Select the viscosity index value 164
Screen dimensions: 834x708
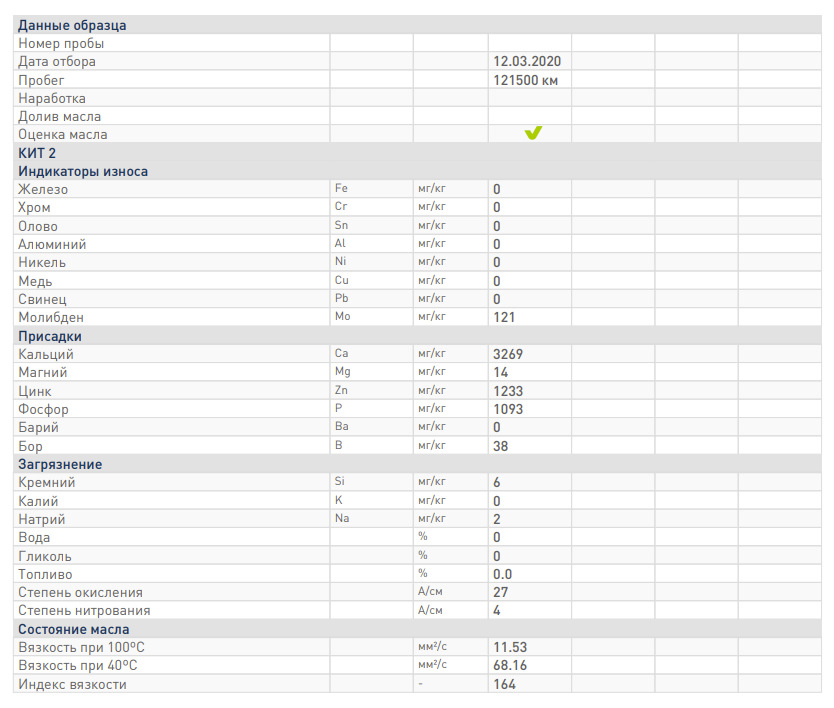(504, 685)
